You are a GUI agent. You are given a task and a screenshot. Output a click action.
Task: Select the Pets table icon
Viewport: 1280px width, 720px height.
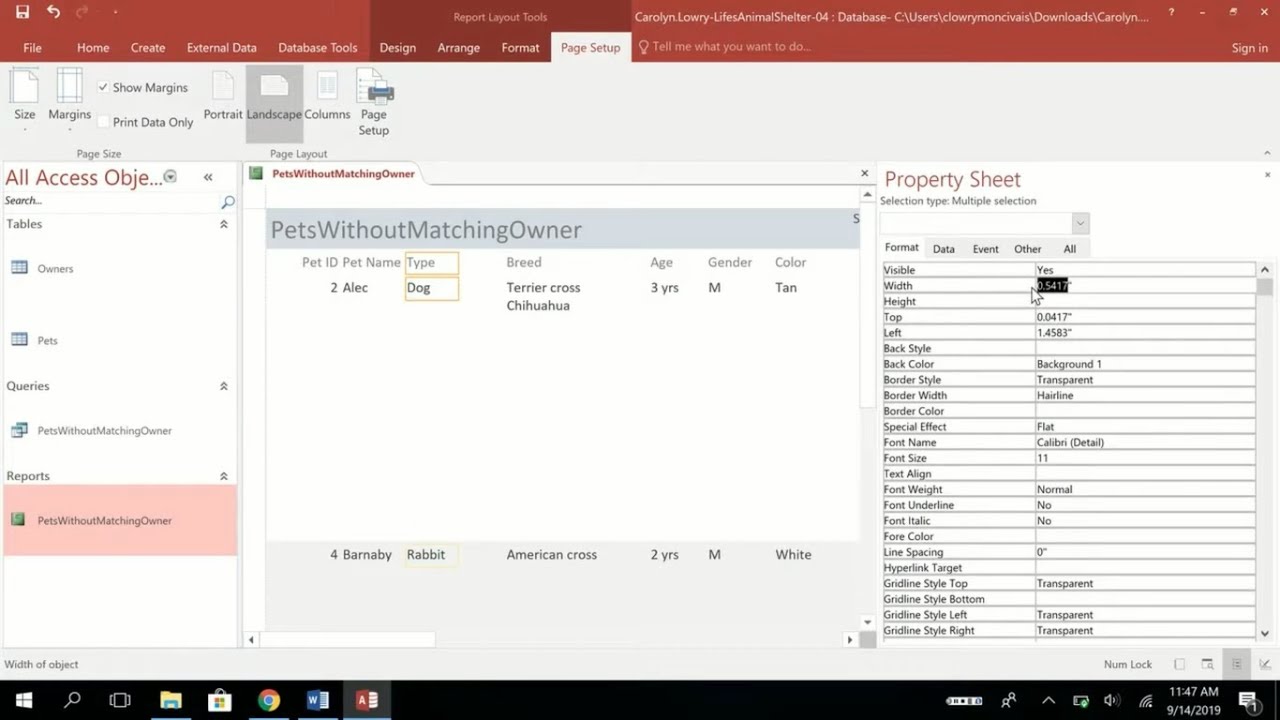point(19,340)
